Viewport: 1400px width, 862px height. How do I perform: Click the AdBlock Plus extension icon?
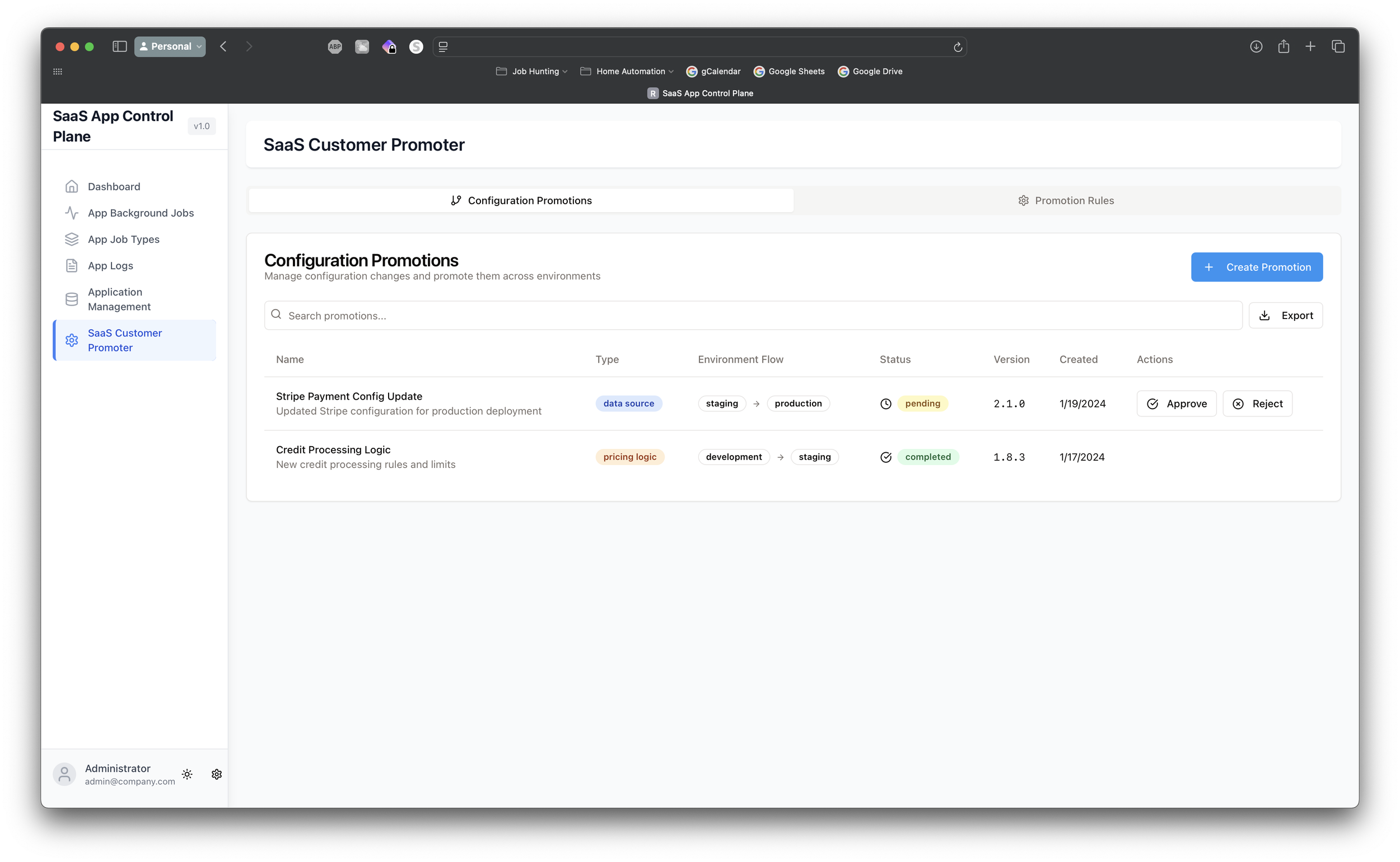click(335, 47)
